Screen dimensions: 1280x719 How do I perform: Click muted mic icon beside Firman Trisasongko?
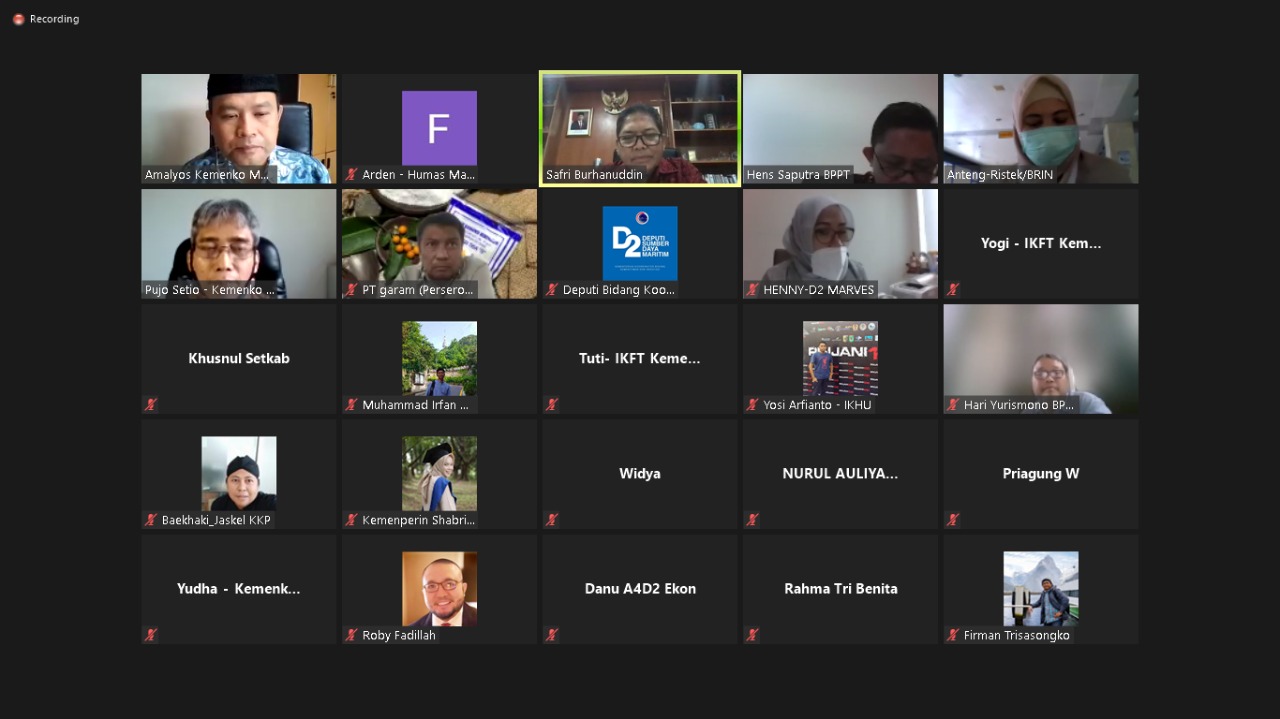[953, 635]
